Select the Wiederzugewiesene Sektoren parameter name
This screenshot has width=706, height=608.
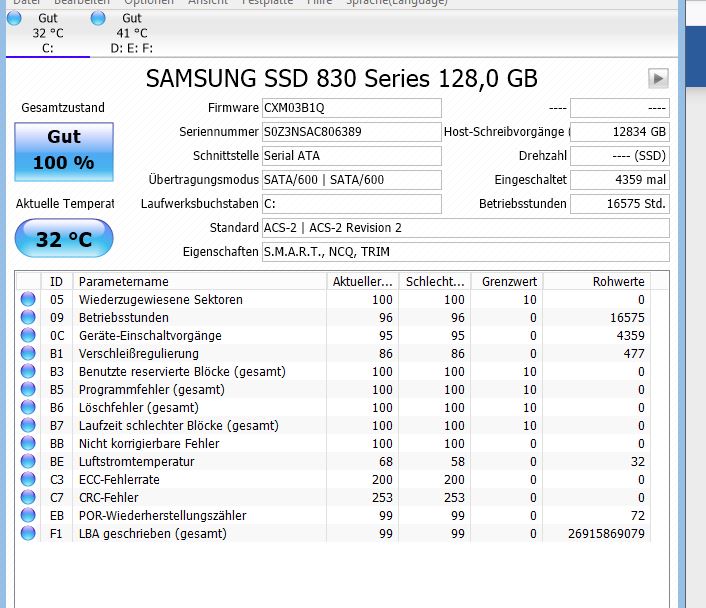[161, 299]
